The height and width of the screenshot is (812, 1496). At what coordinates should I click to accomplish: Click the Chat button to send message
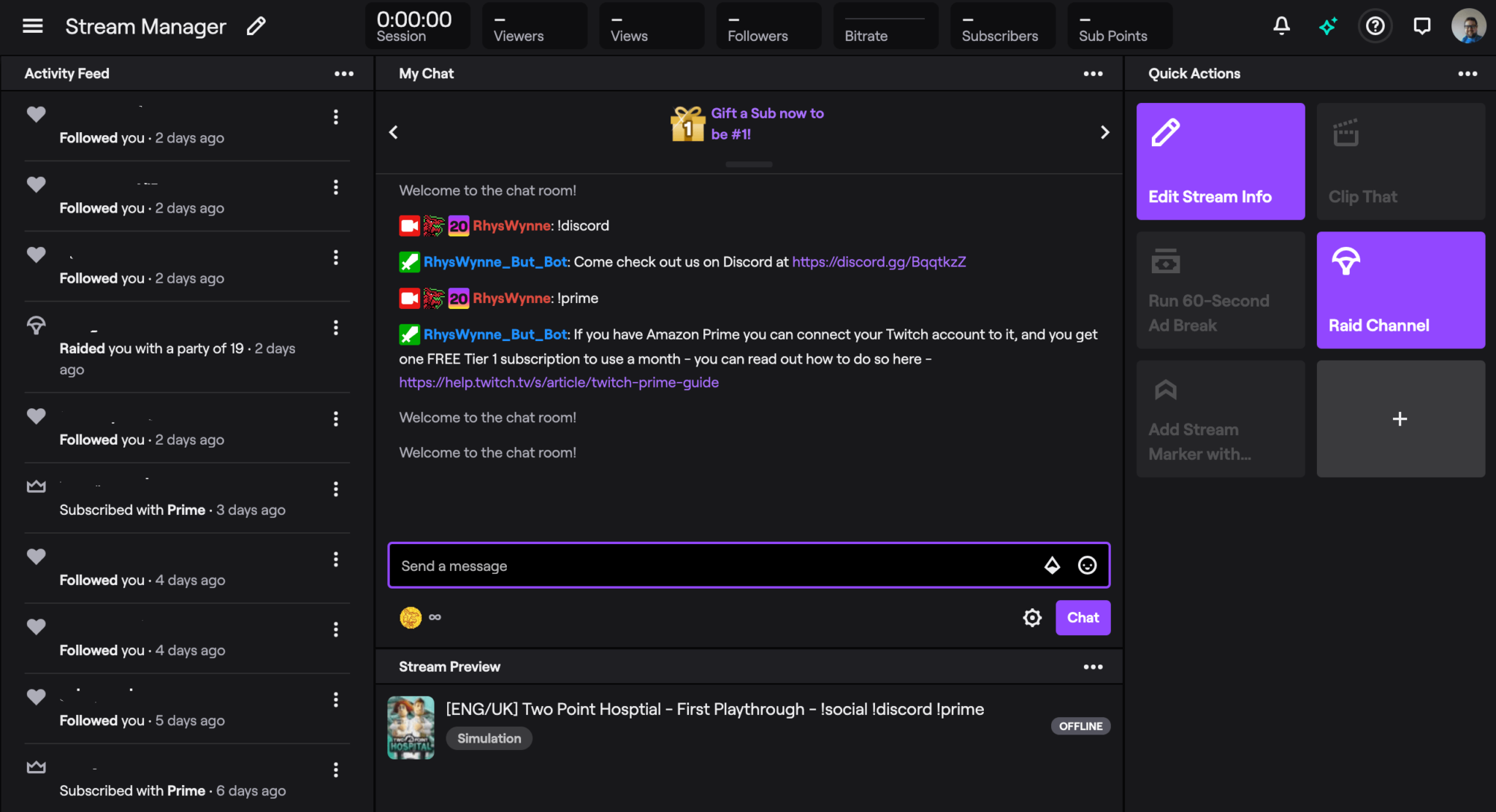pyautogui.click(x=1082, y=617)
